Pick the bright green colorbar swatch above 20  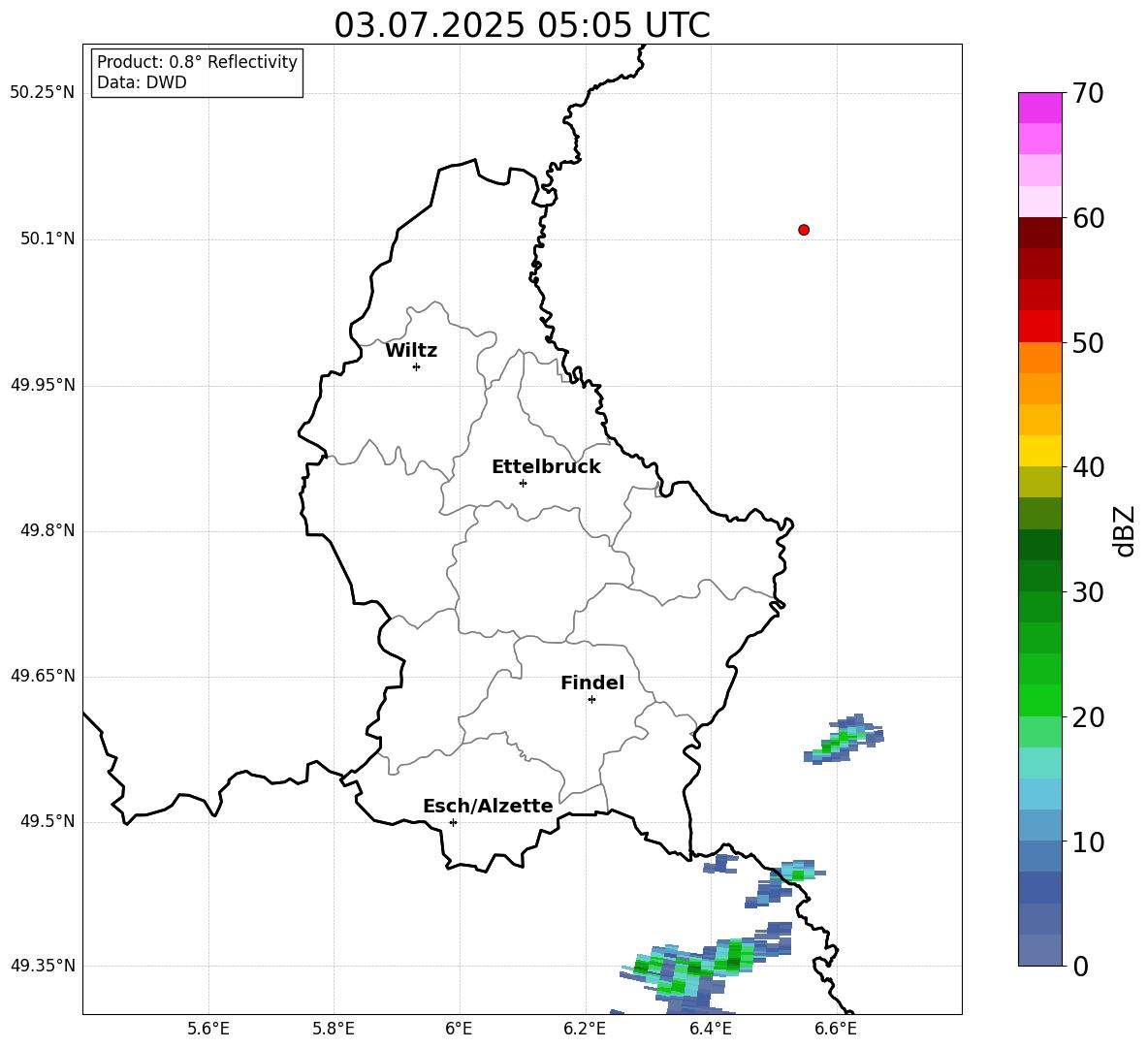tap(1039, 700)
